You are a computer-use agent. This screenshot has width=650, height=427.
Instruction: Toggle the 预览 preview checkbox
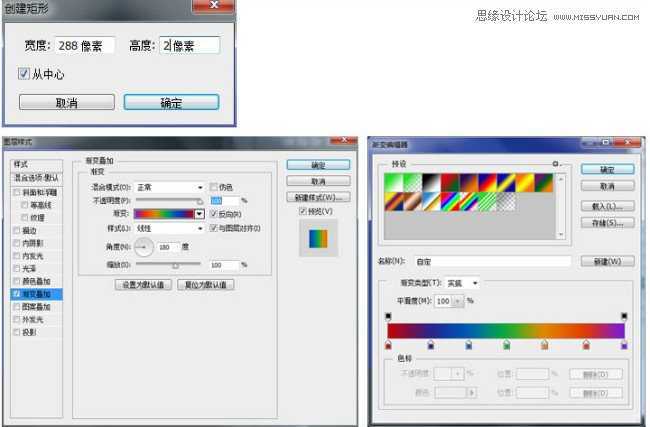[303, 211]
